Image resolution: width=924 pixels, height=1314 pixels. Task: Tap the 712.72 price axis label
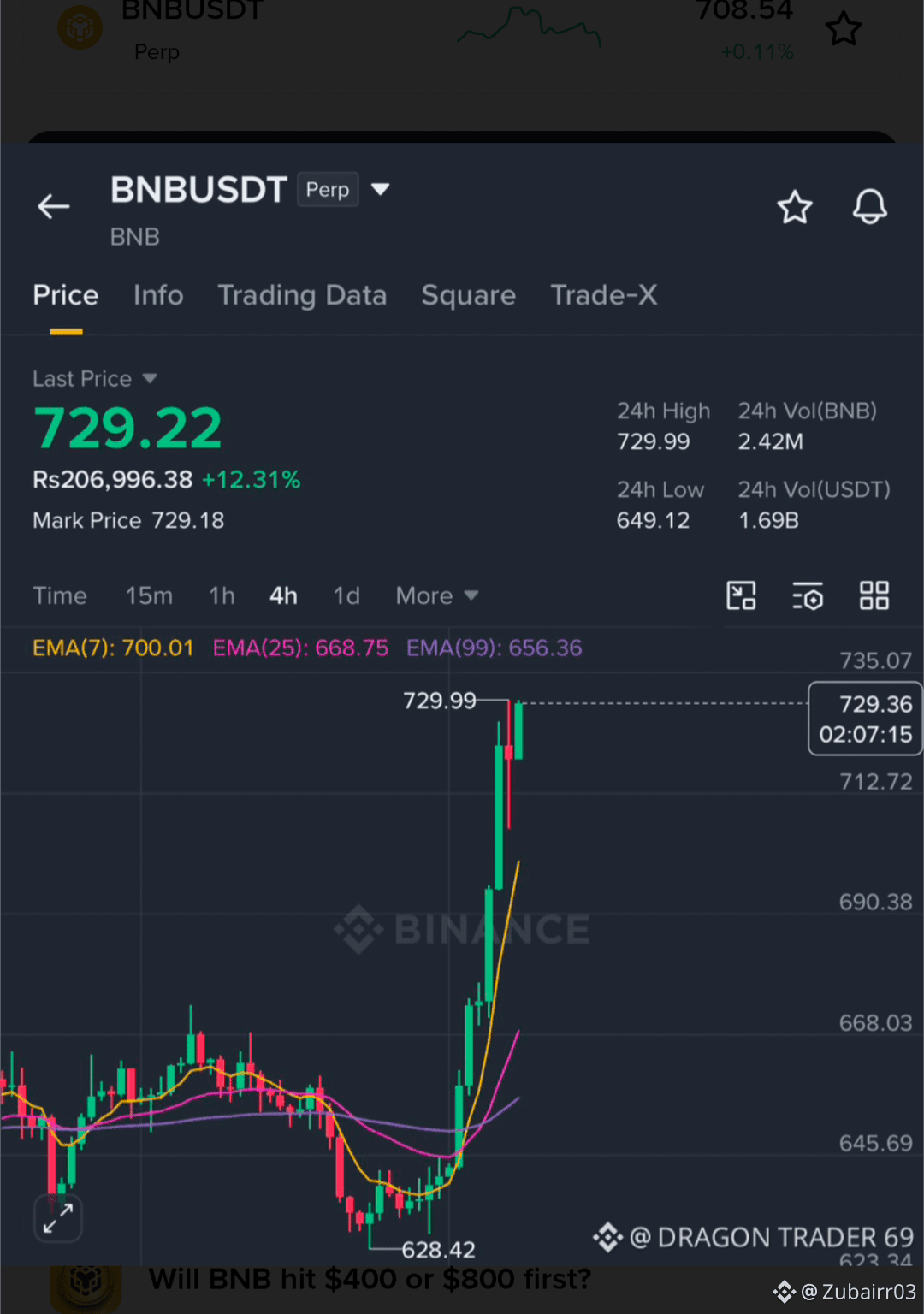coord(875,781)
